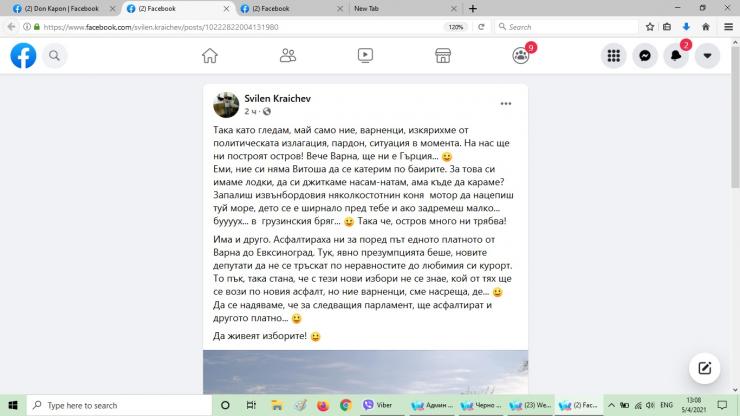Screen dimensions: 740x416
Task: Open the notifications bell icon
Action: tap(676, 56)
